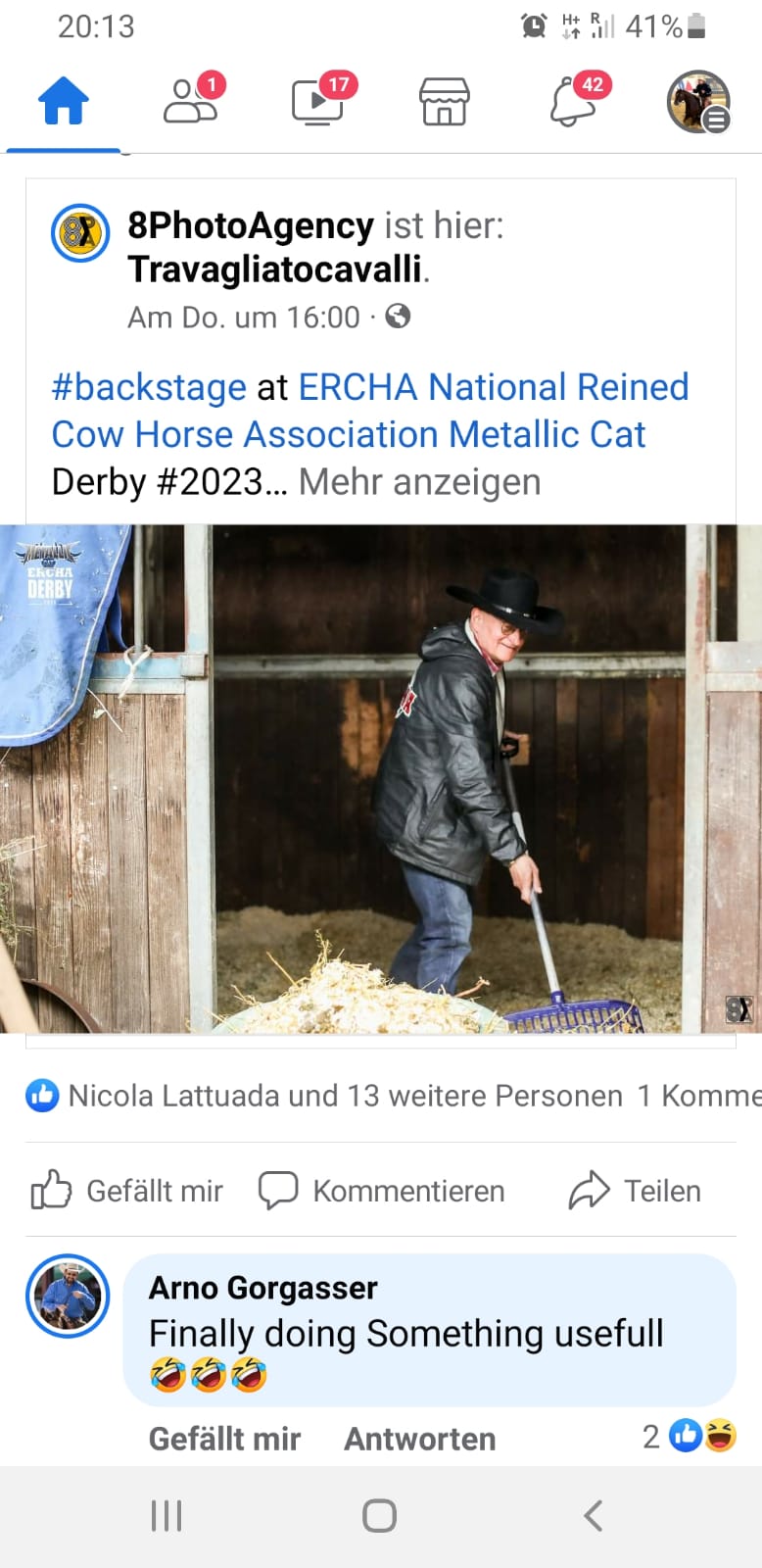The image size is (762, 1568).
Task: Open Arno Gorgasser's profile picture
Action: point(68,1296)
